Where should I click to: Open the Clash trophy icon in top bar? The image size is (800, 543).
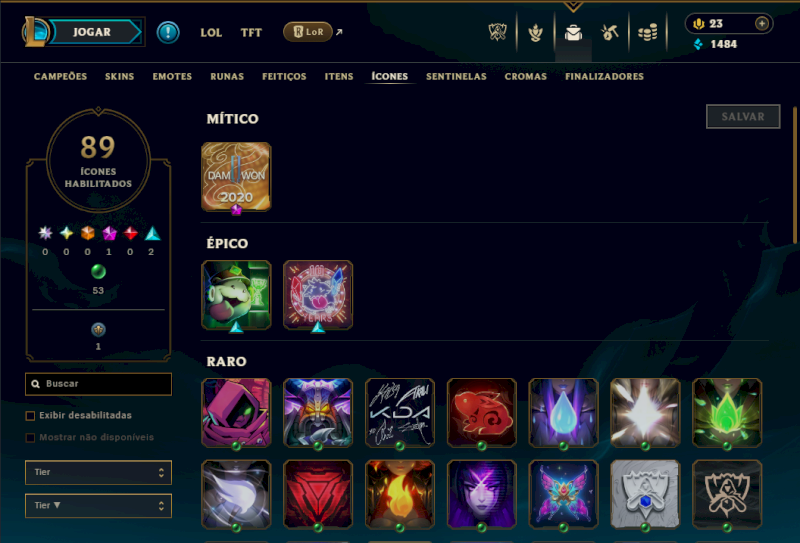pos(497,32)
